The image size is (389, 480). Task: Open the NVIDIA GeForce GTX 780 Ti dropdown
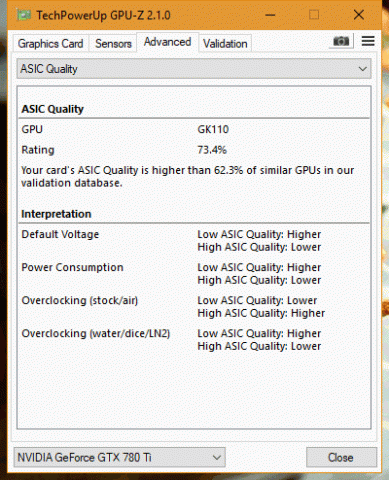[x=119, y=457]
